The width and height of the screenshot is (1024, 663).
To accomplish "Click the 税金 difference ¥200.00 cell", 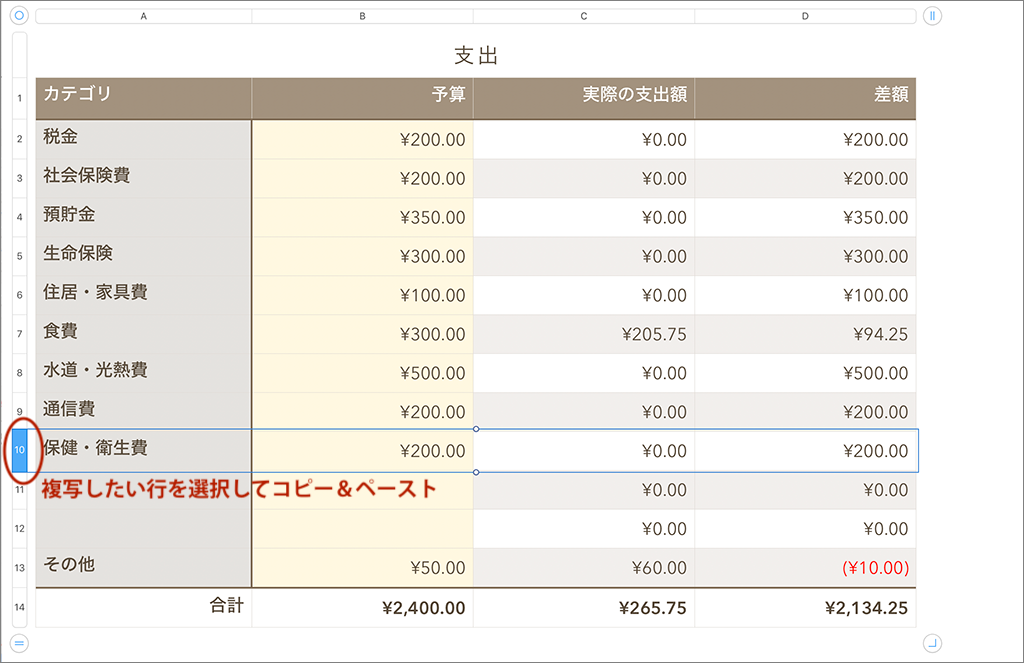I will click(x=805, y=139).
